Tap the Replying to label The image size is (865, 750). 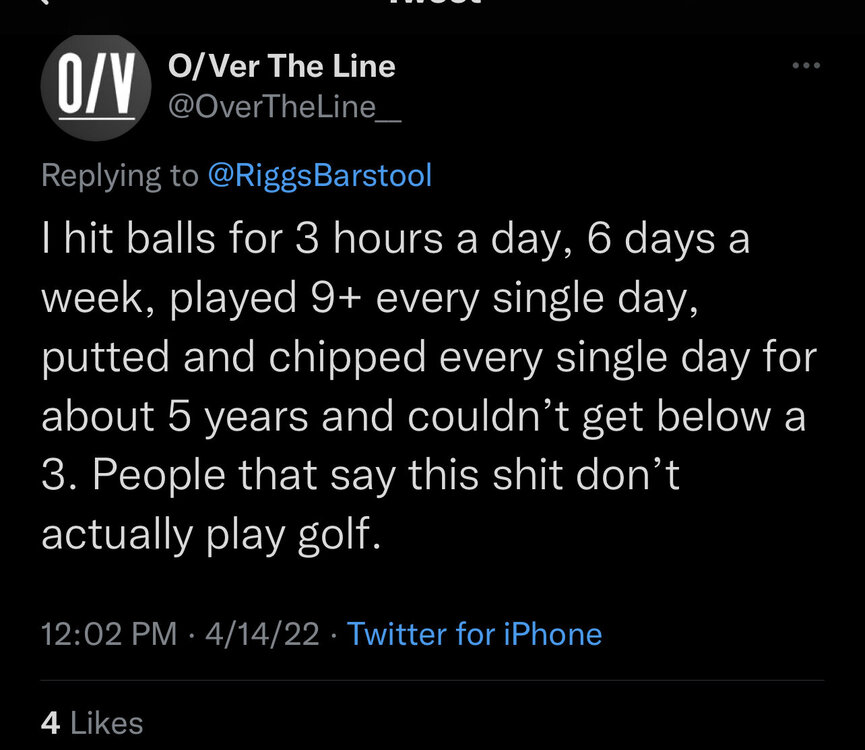point(120,176)
